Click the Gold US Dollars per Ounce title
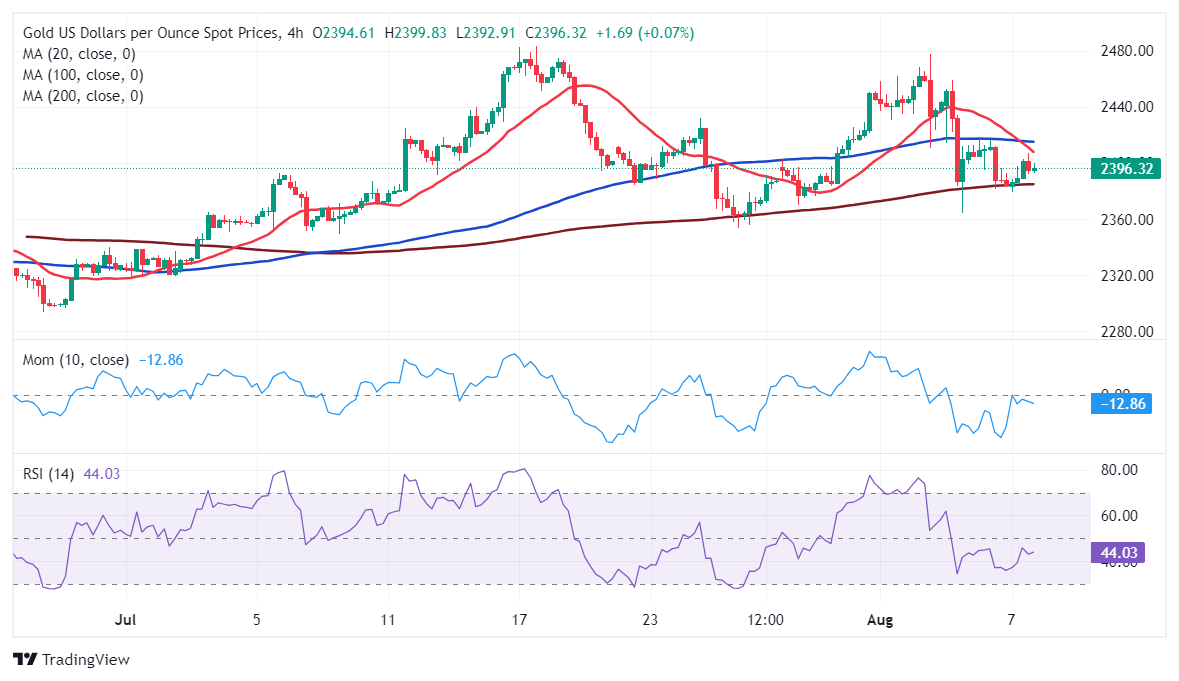This screenshot has height=681, width=1179. point(150,33)
